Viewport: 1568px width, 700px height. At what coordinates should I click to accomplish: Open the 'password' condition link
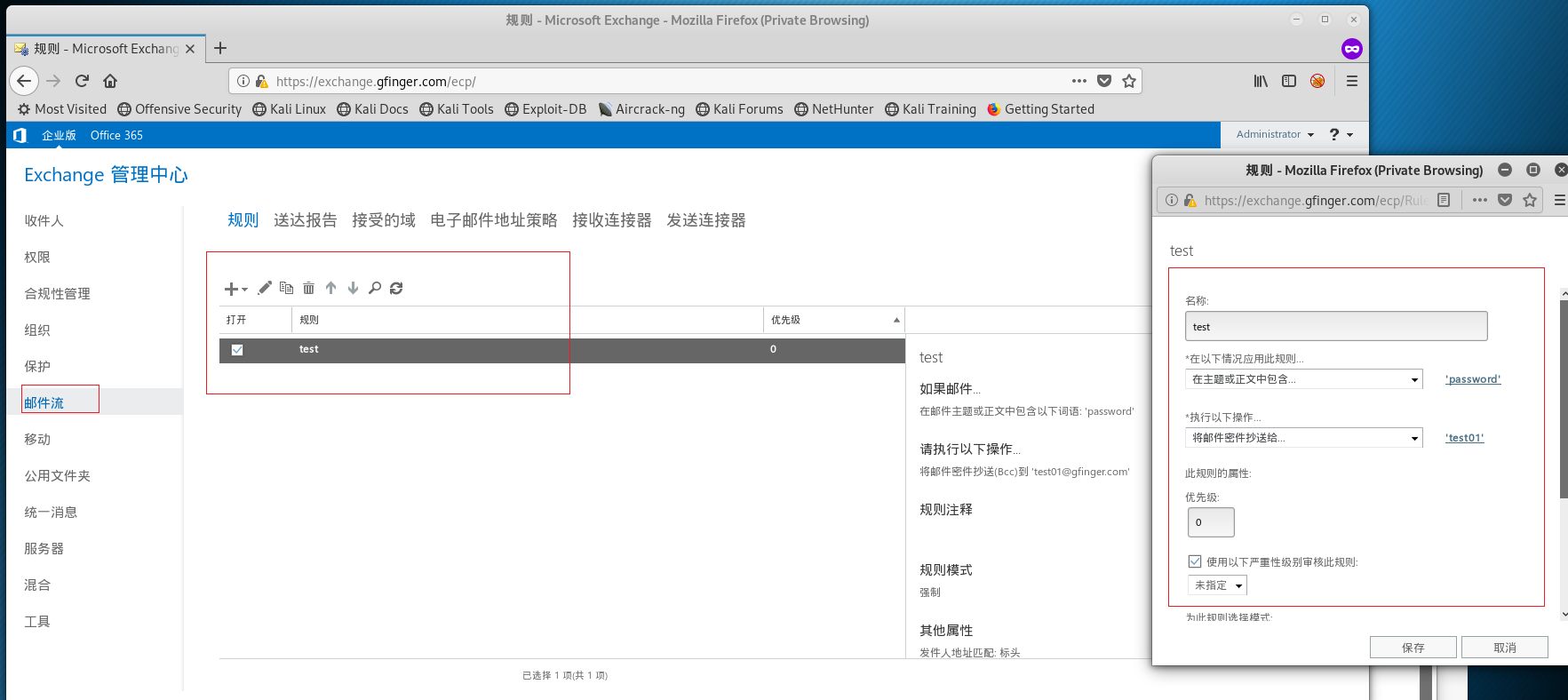coord(1473,379)
